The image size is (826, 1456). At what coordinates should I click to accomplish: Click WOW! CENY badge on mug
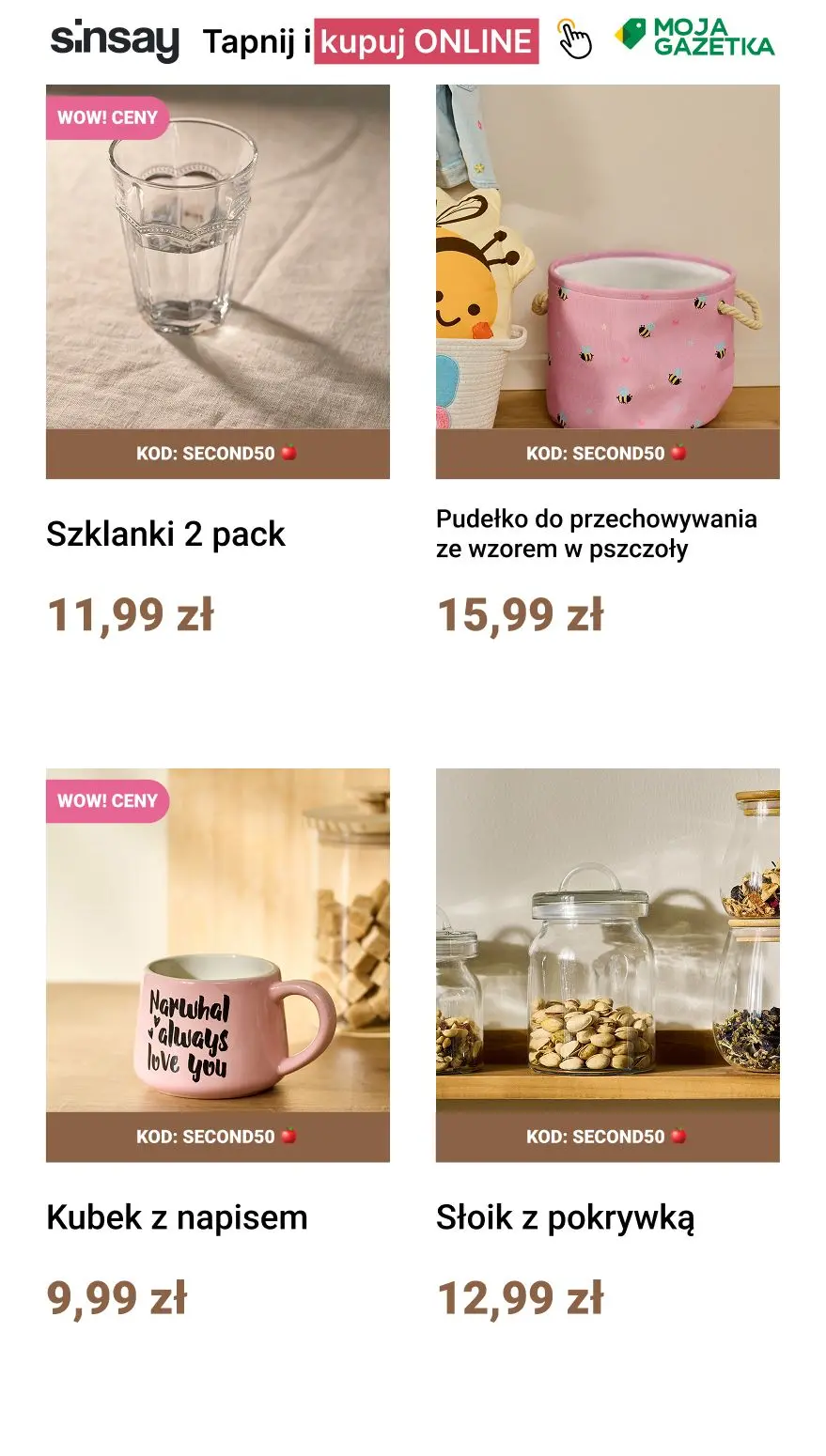(x=107, y=801)
